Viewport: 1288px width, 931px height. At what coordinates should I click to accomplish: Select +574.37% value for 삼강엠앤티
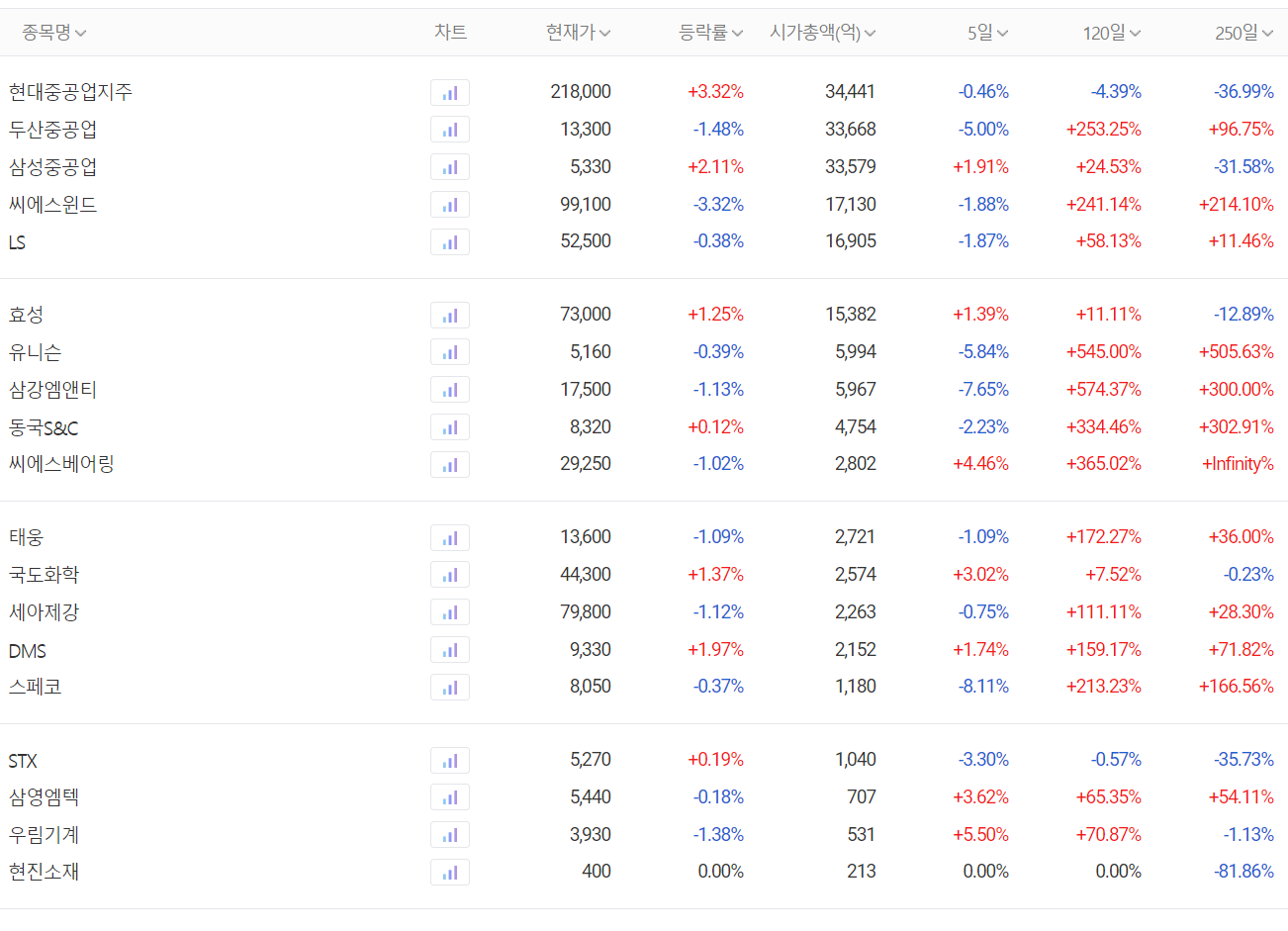point(1104,390)
